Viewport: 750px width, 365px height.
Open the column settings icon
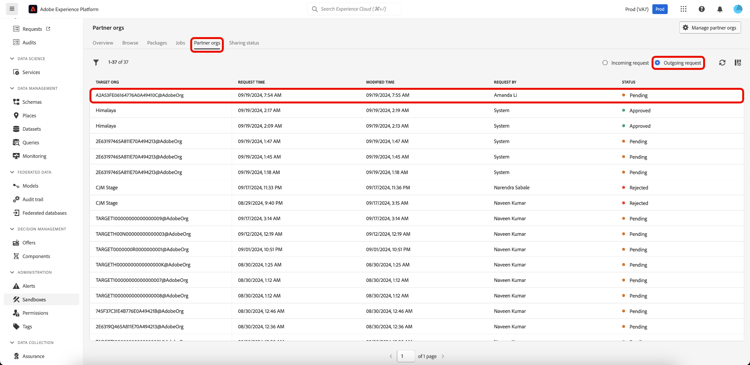738,63
